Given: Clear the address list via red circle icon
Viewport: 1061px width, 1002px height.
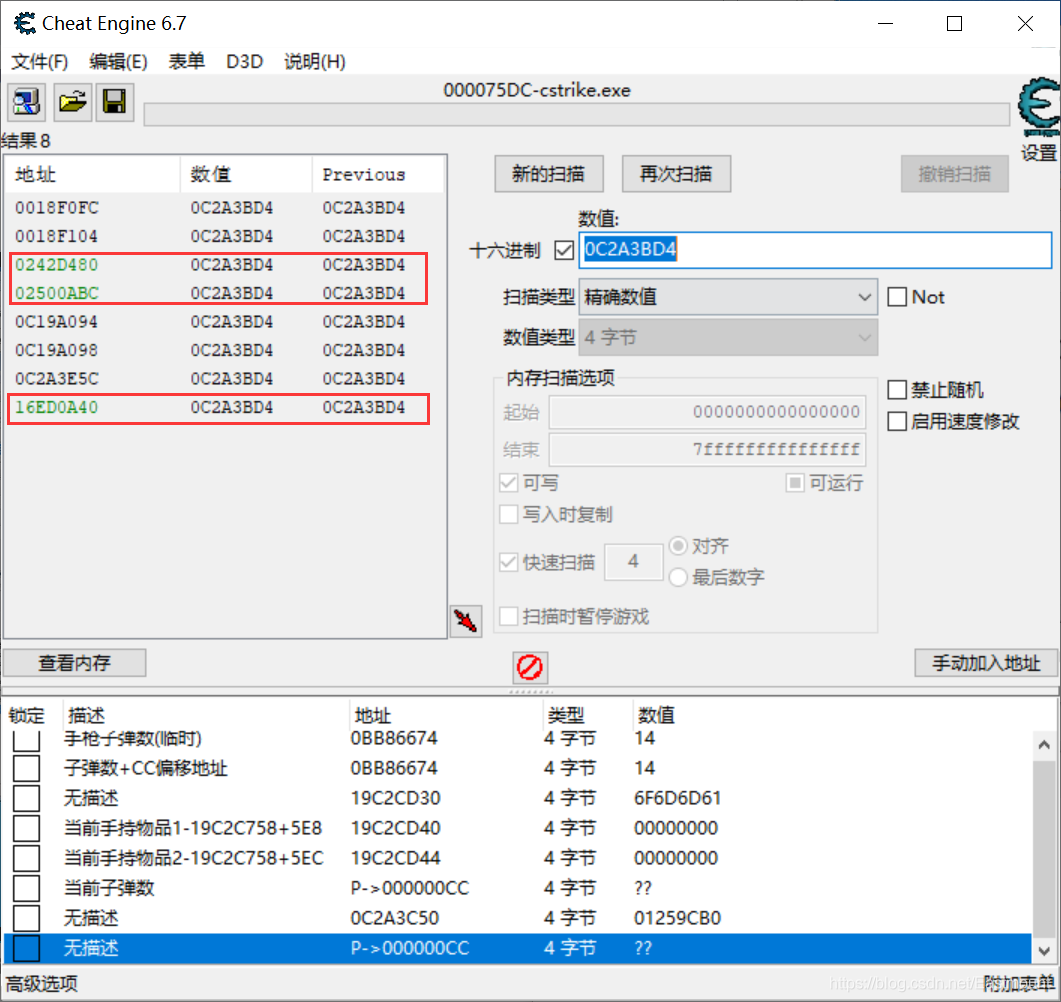Looking at the screenshot, I should click(x=530, y=667).
